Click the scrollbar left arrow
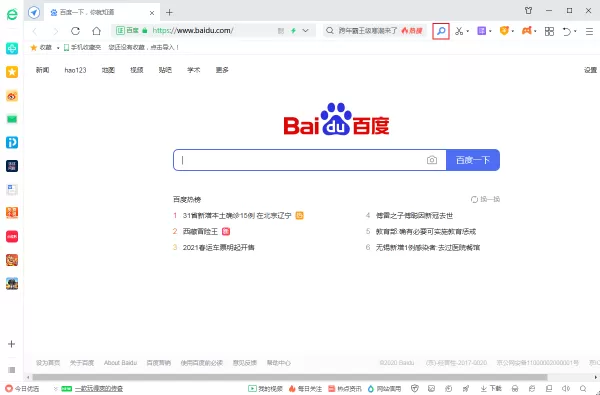This screenshot has width=600, height=395. pos(28,377)
